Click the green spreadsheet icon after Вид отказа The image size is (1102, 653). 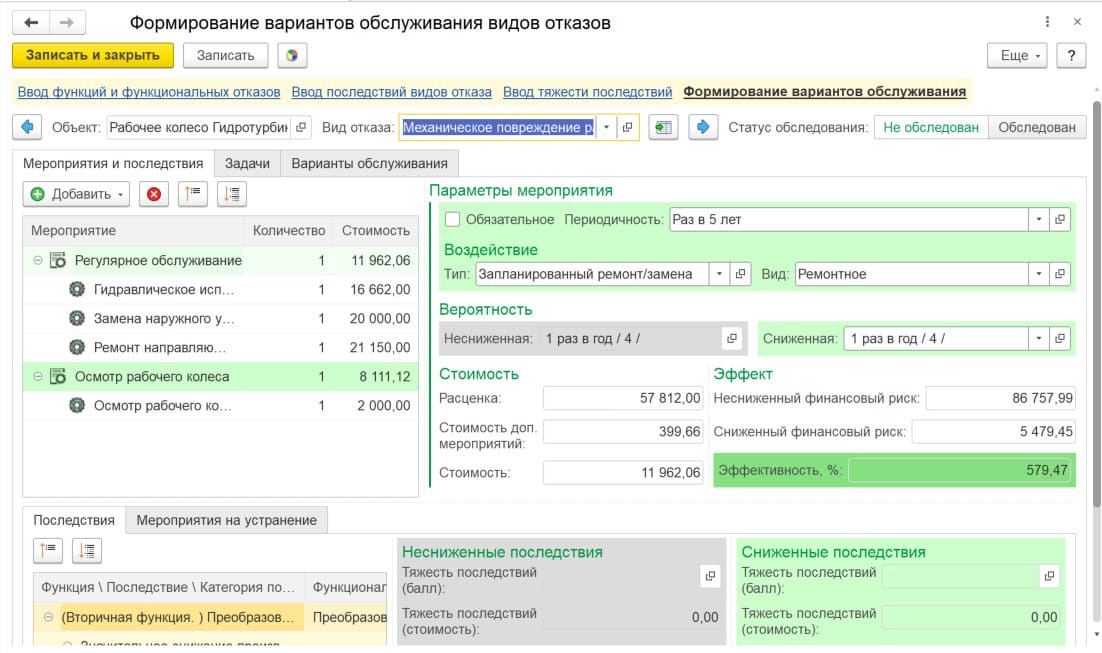(663, 127)
